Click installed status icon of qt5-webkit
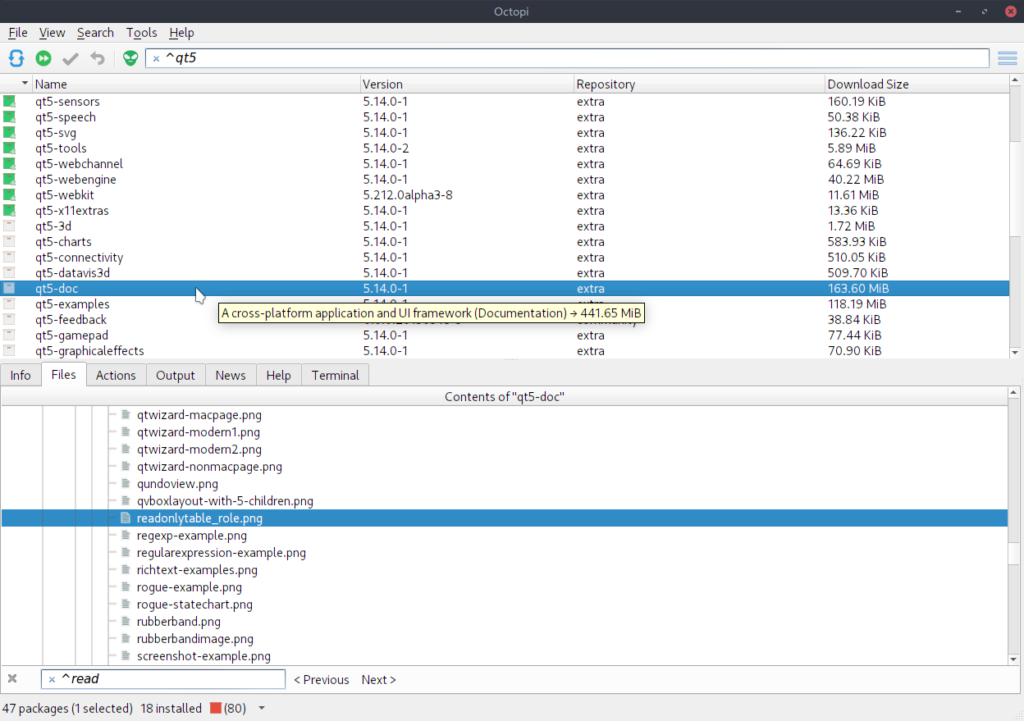1024x721 pixels. [10, 195]
